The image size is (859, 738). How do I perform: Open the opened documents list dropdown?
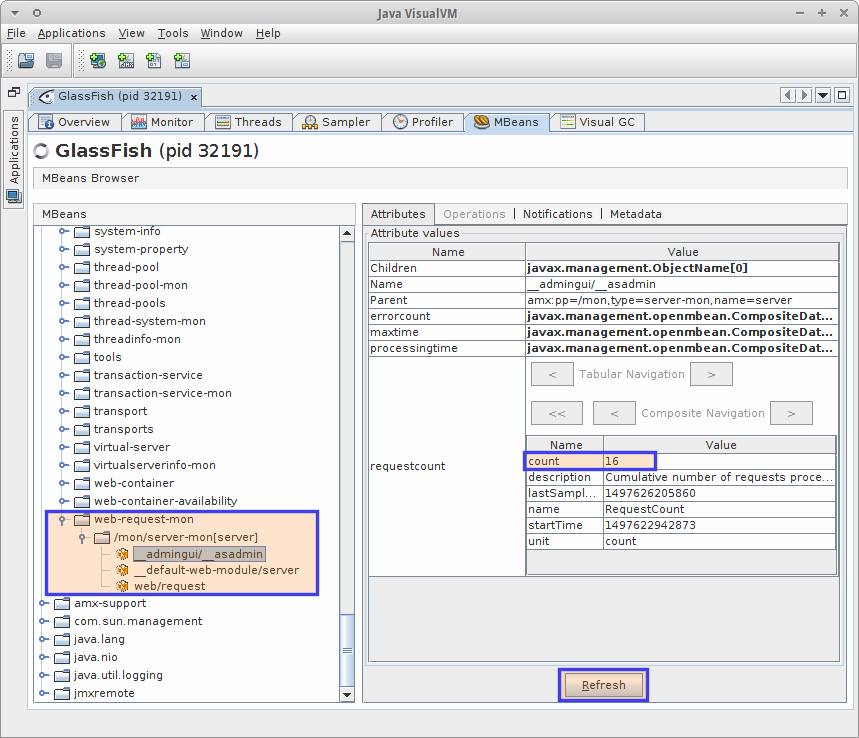tap(823, 95)
